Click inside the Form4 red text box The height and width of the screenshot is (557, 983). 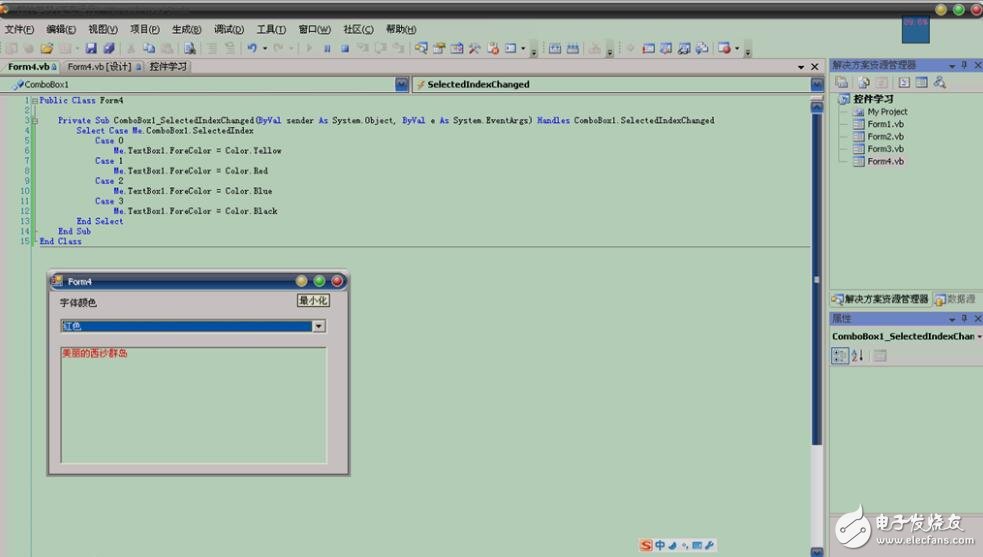pyautogui.click(x=193, y=405)
